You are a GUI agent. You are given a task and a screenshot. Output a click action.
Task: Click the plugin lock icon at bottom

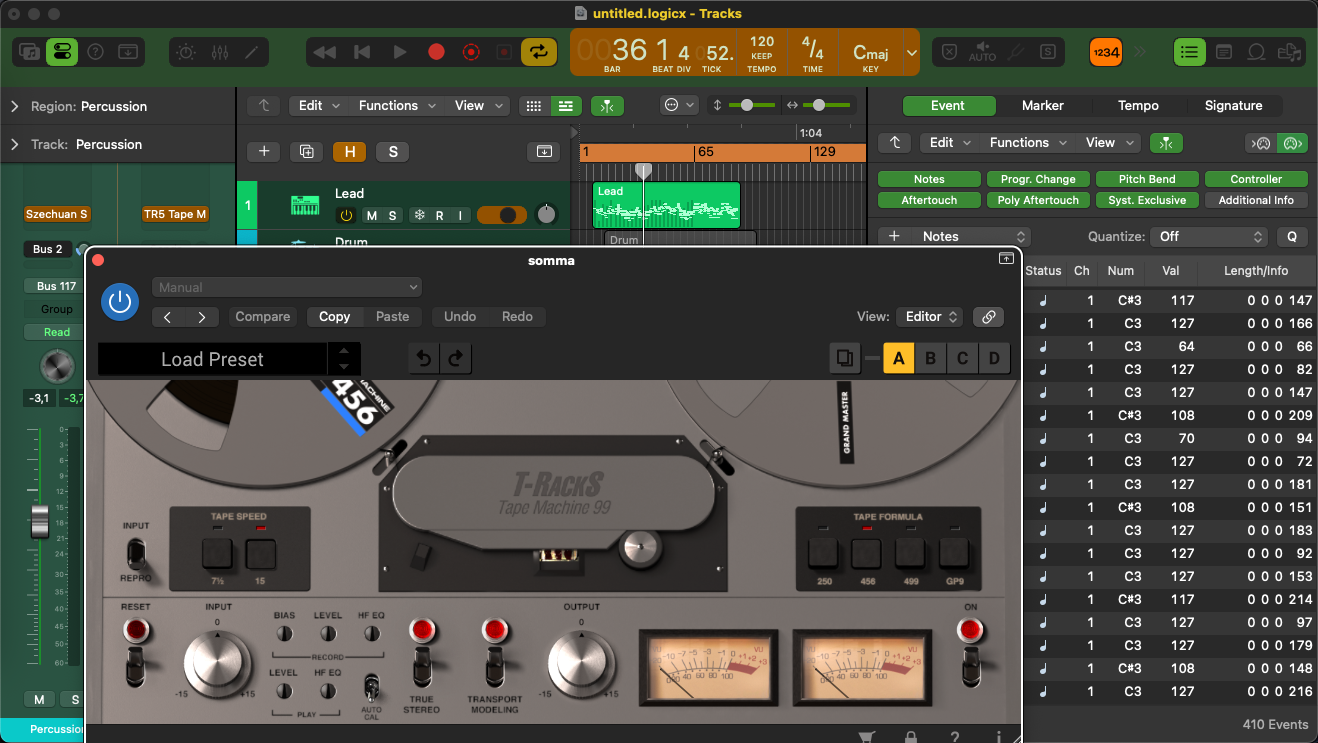tap(911, 736)
